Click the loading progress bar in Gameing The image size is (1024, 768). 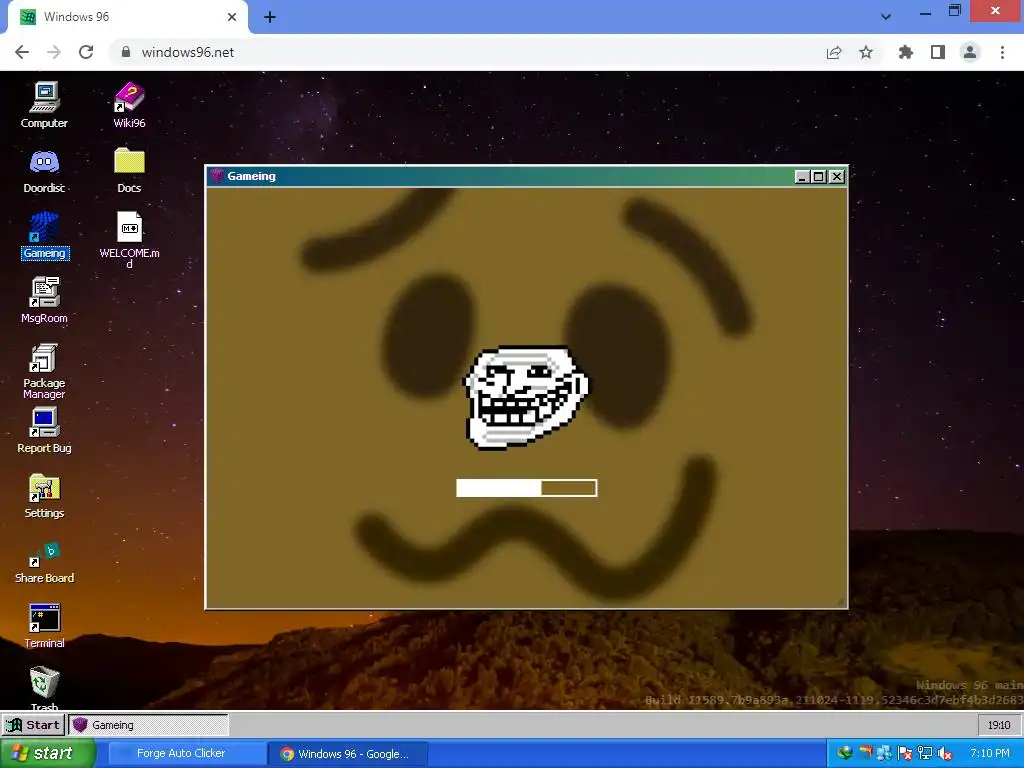[526, 488]
